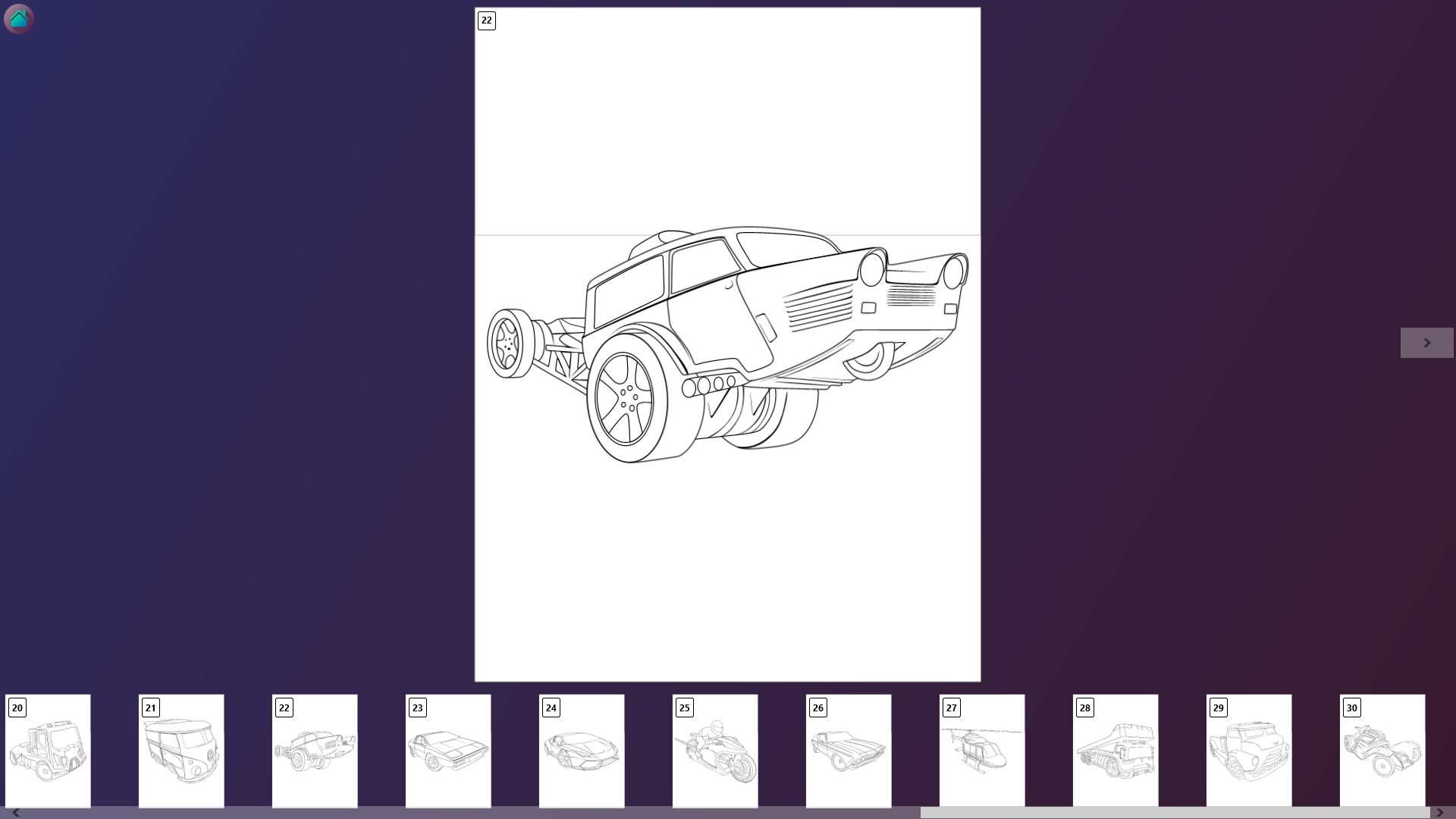
Task: Select thumbnail 20 fire truck drawing
Action: coord(48,751)
